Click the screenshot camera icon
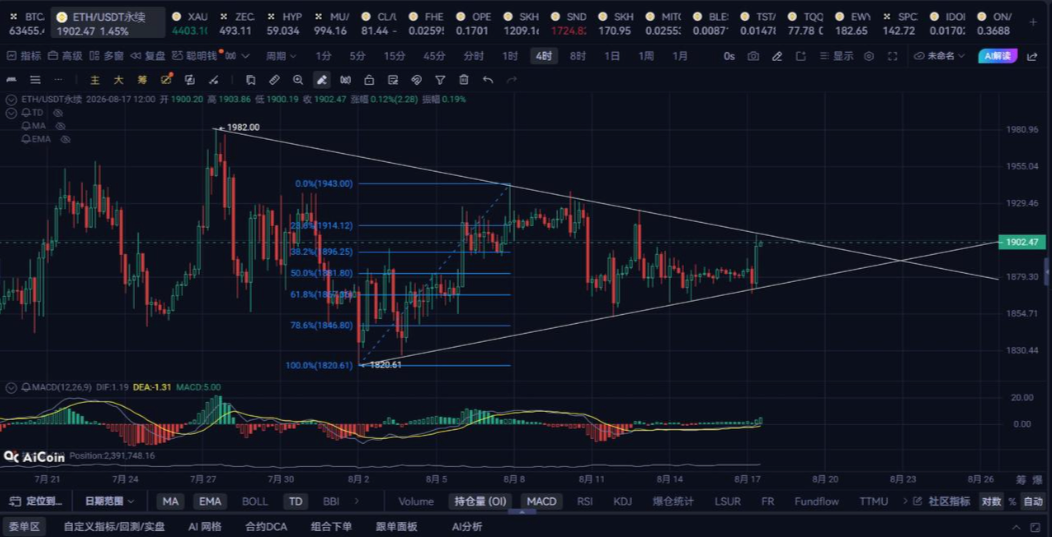 [x=753, y=56]
